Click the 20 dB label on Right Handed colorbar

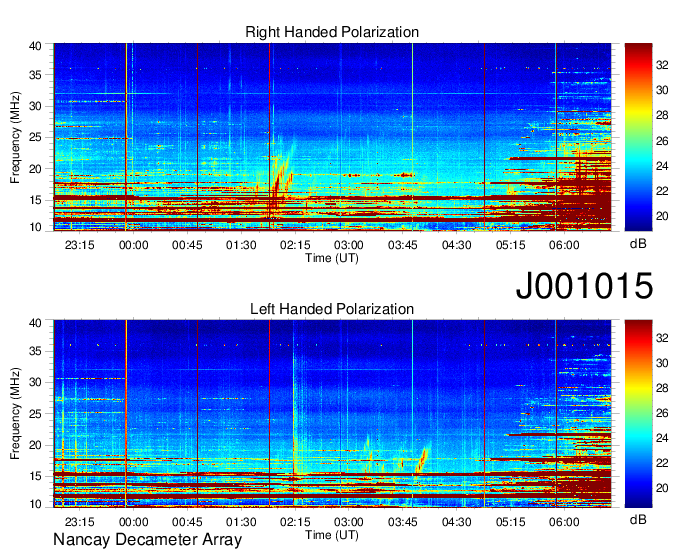pyautogui.click(x=662, y=216)
